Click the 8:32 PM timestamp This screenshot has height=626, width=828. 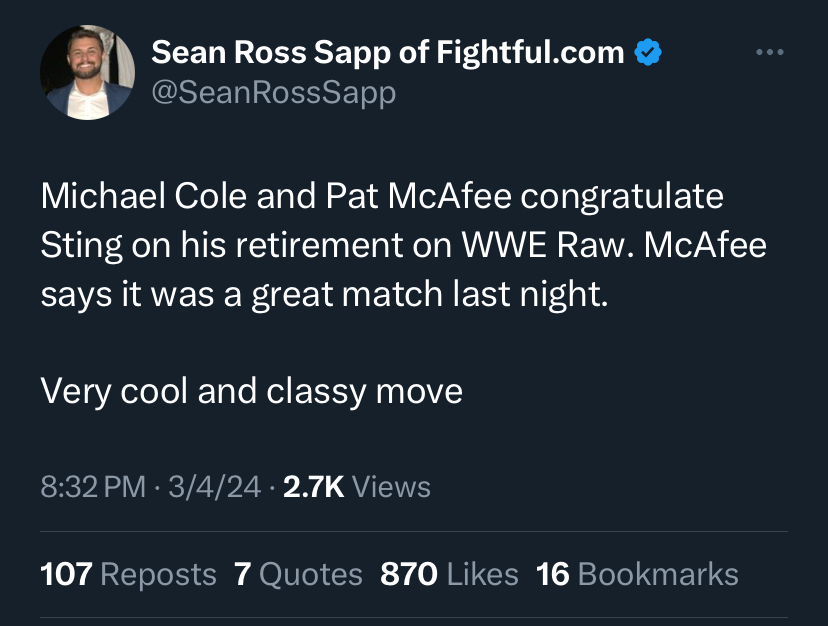[93, 487]
